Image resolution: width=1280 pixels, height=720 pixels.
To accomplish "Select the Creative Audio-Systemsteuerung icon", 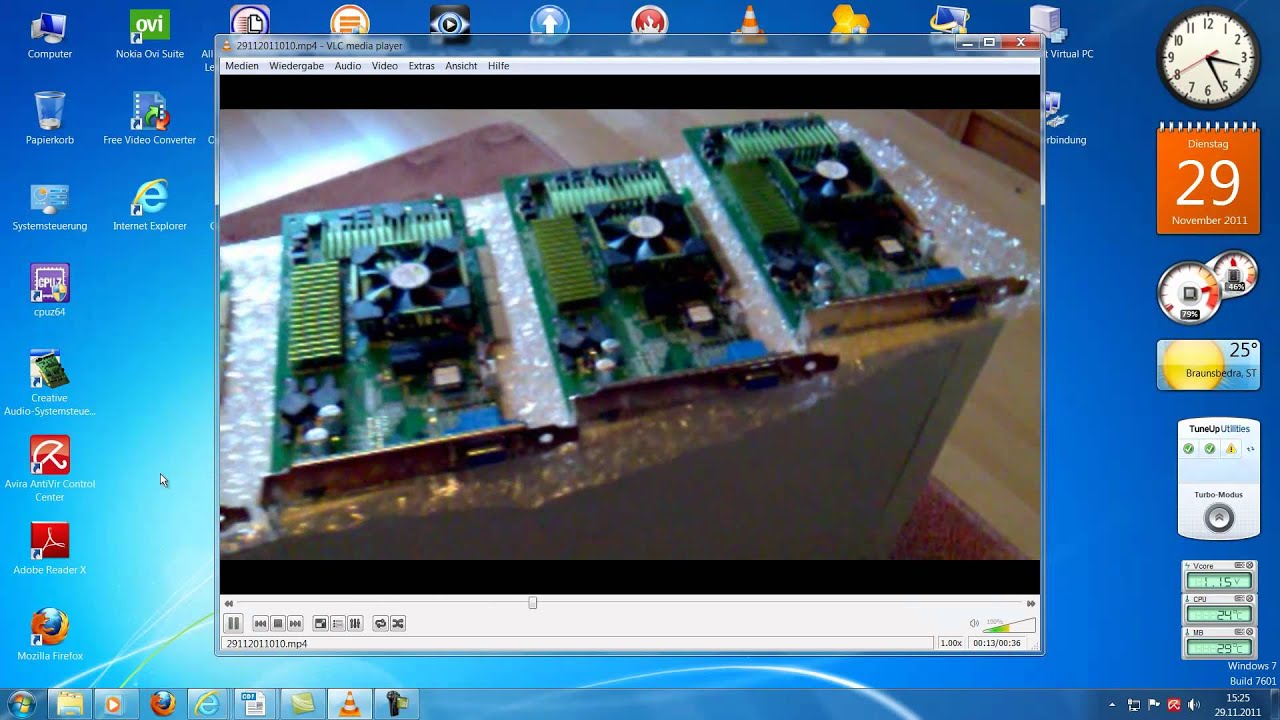I will click(50, 383).
